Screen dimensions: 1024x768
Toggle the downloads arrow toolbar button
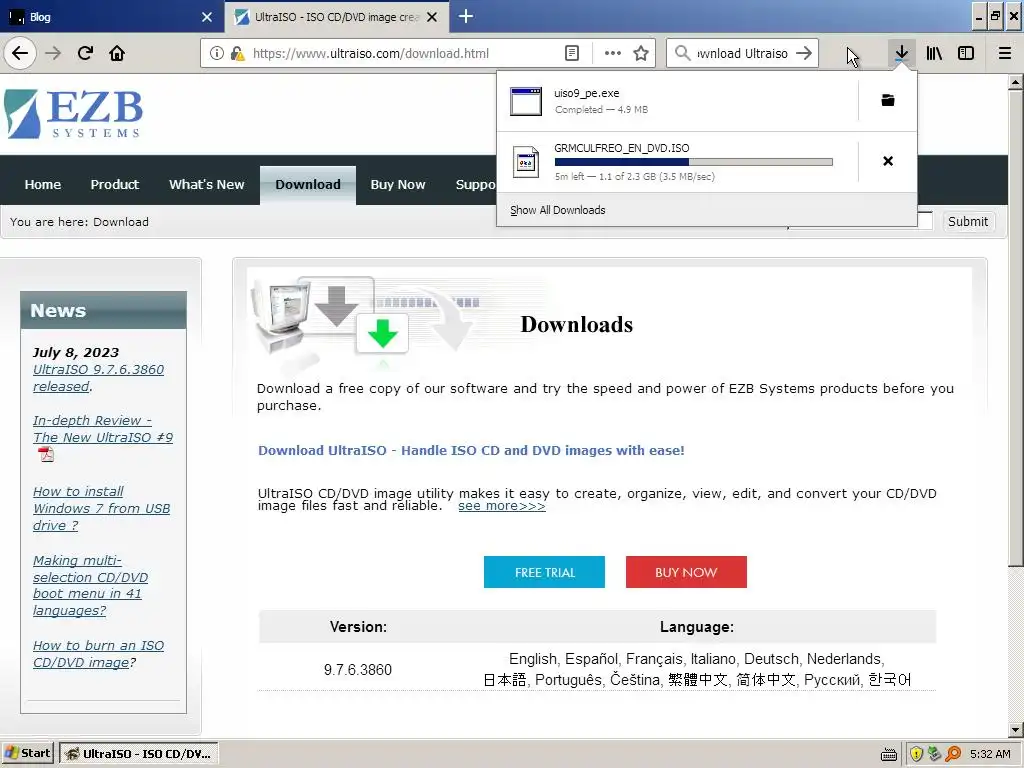(901, 53)
